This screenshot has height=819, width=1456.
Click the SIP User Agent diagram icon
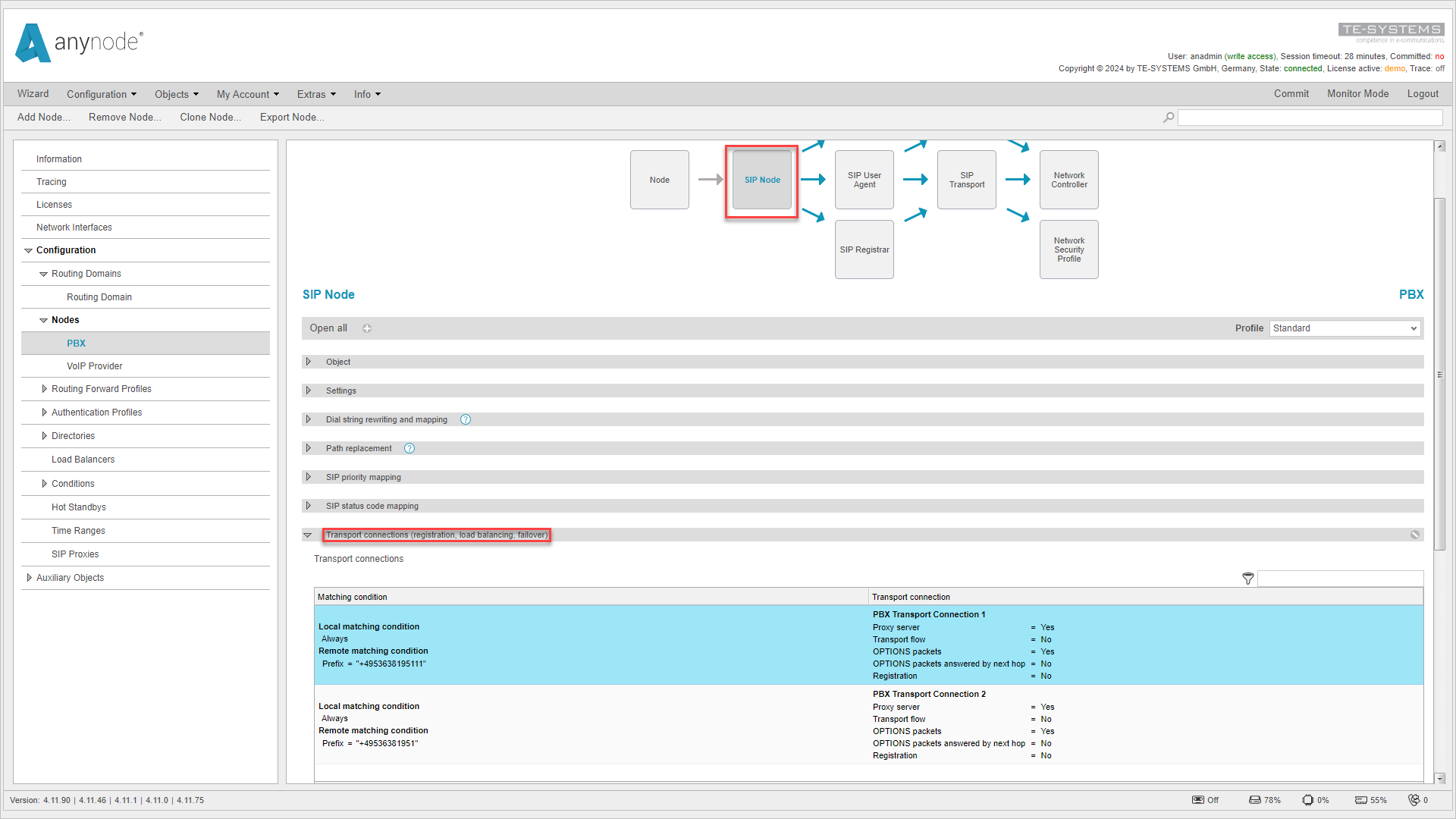point(865,180)
